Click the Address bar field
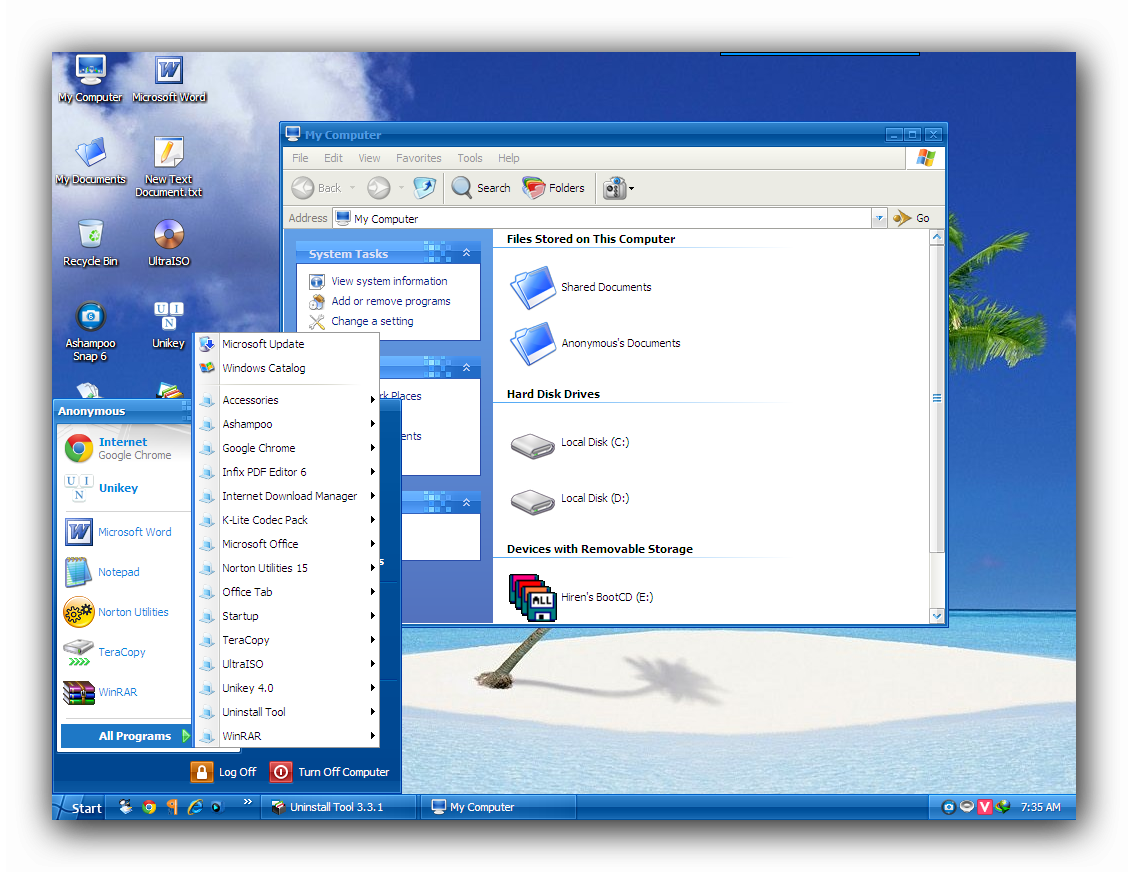The height and width of the screenshot is (872, 1128). tap(602, 218)
